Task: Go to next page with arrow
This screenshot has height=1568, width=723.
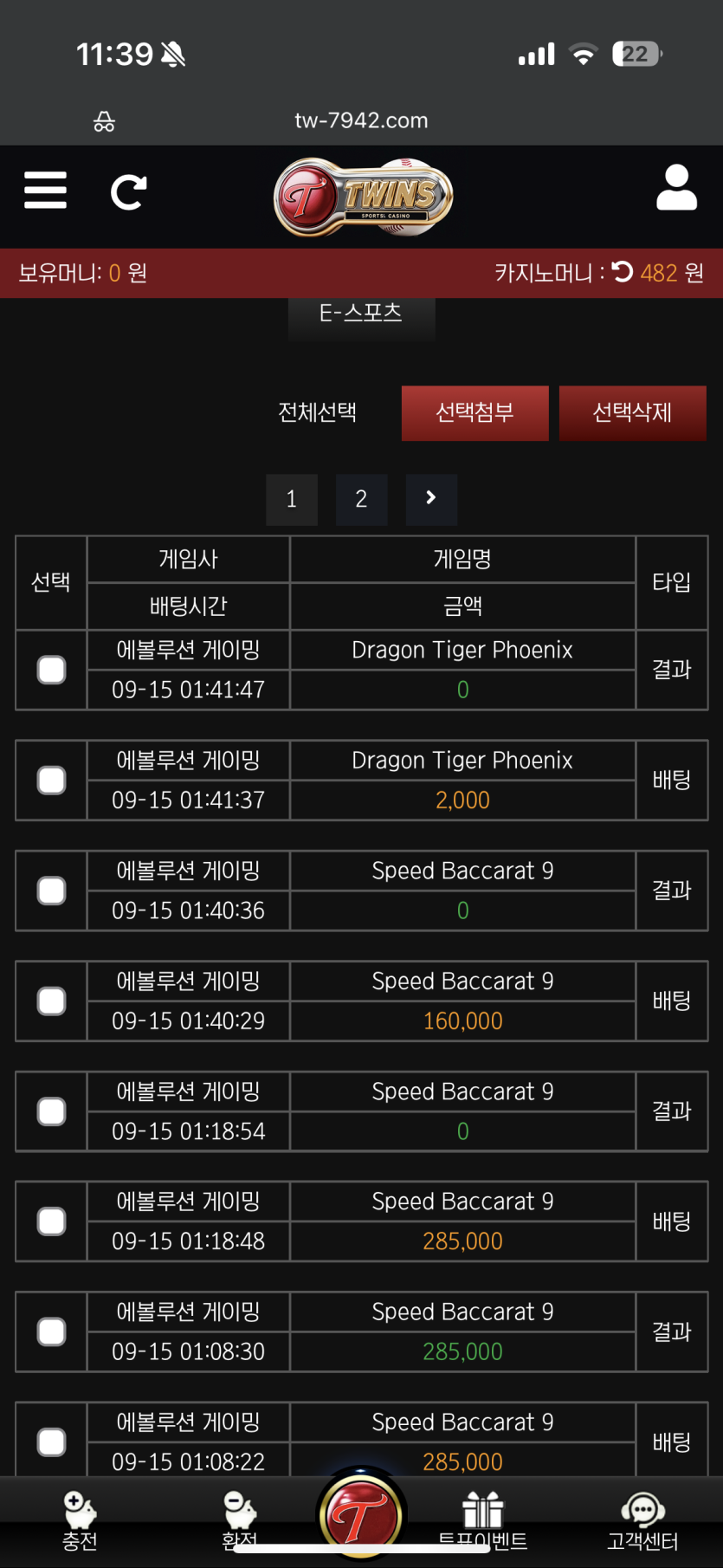Action: click(431, 499)
